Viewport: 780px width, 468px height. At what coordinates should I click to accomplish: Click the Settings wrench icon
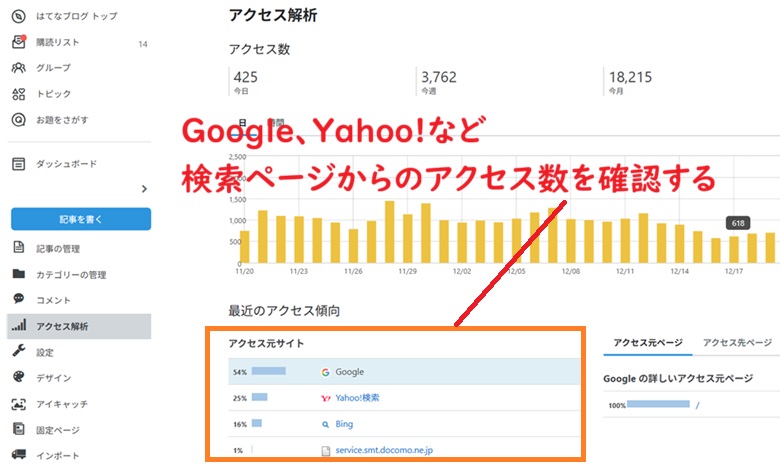(x=18, y=351)
